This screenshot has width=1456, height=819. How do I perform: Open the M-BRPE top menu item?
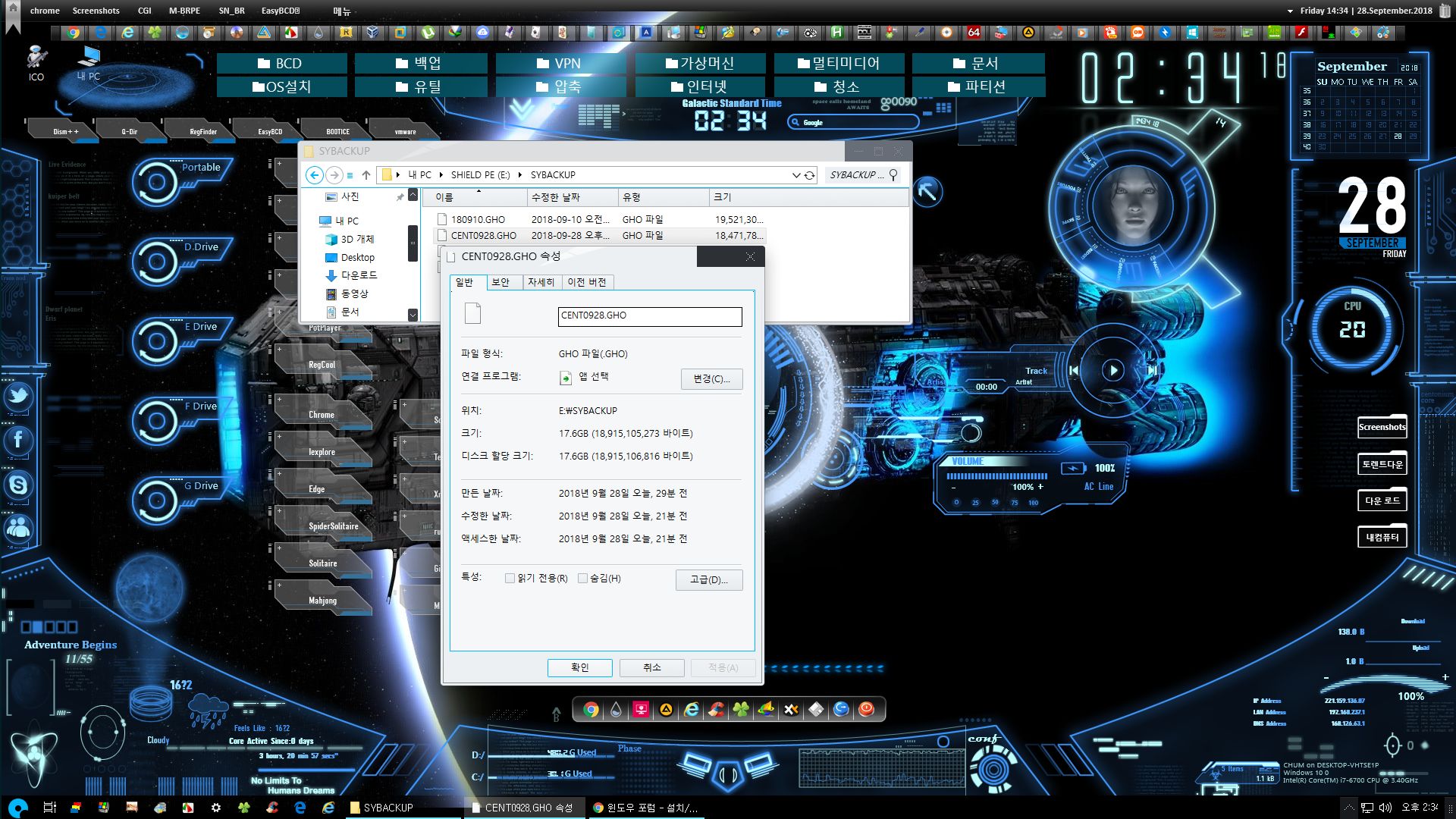pyautogui.click(x=184, y=11)
